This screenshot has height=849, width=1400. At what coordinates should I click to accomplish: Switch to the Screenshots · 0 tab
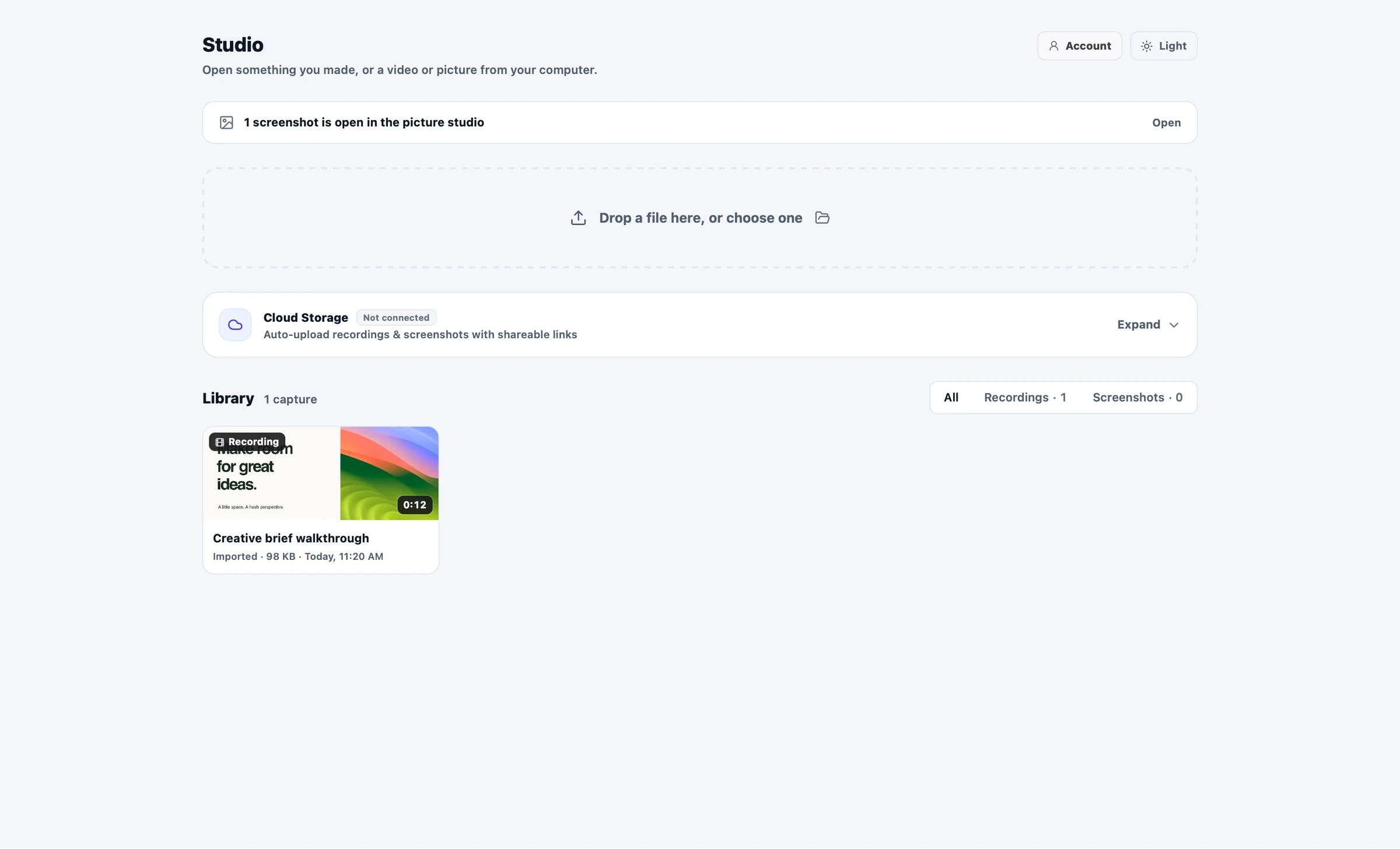tap(1137, 398)
